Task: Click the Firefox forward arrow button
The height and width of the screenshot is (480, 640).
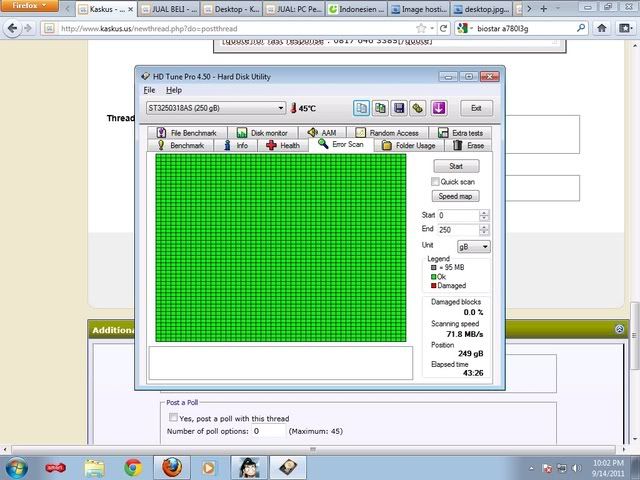Action: click(28, 28)
